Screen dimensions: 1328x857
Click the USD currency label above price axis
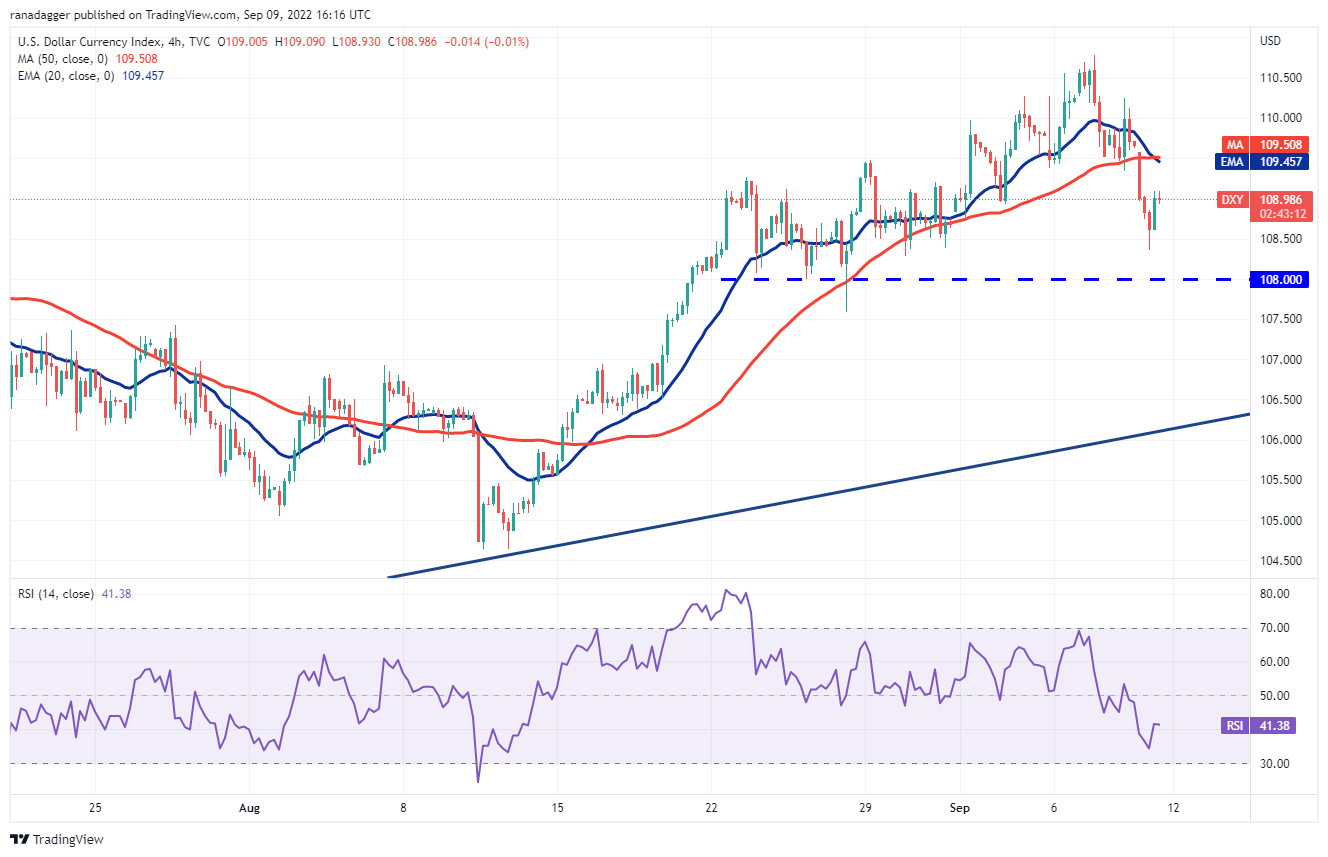click(x=1271, y=42)
